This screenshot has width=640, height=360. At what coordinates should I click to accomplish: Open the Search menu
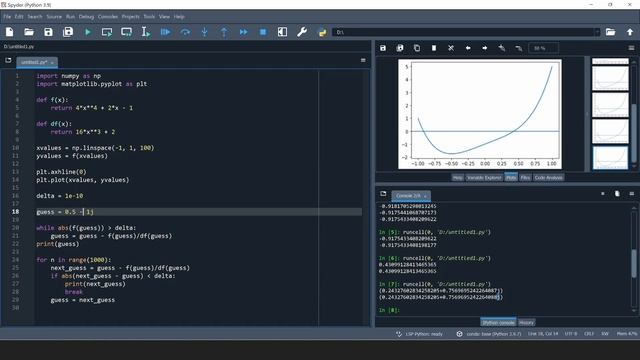pyautogui.click(x=35, y=17)
